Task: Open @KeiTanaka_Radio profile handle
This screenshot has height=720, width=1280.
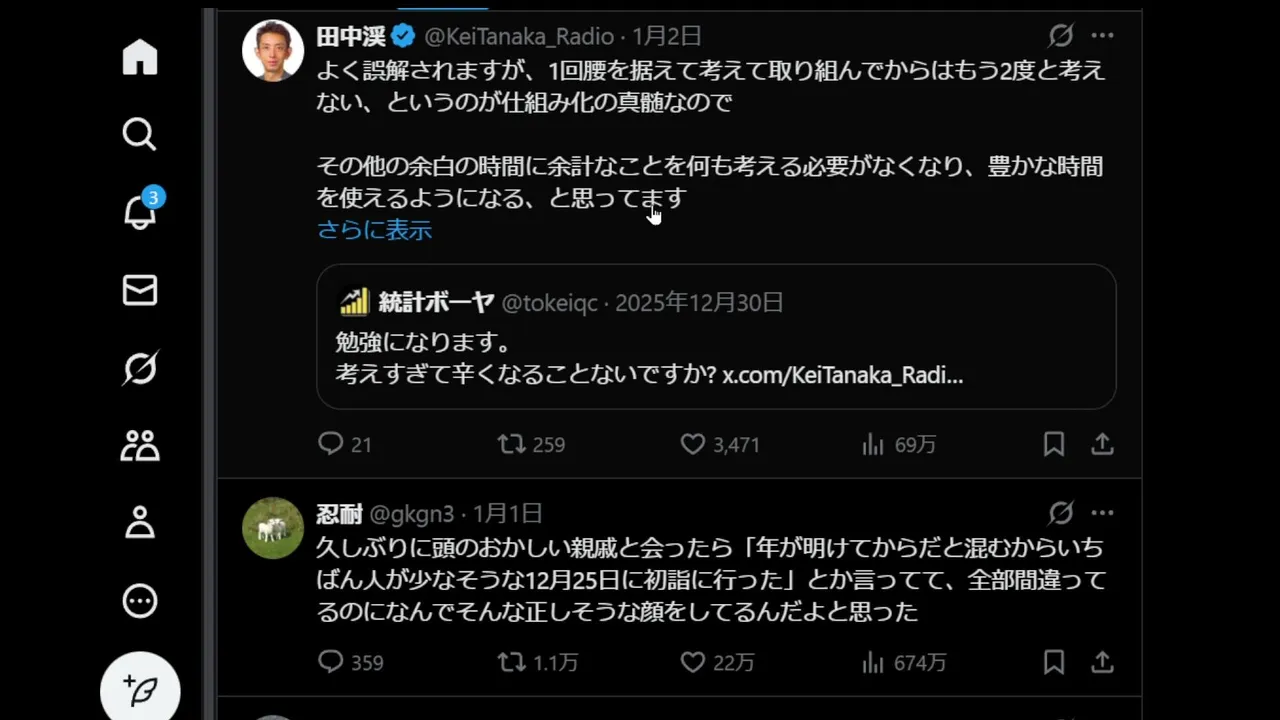Action: [519, 37]
